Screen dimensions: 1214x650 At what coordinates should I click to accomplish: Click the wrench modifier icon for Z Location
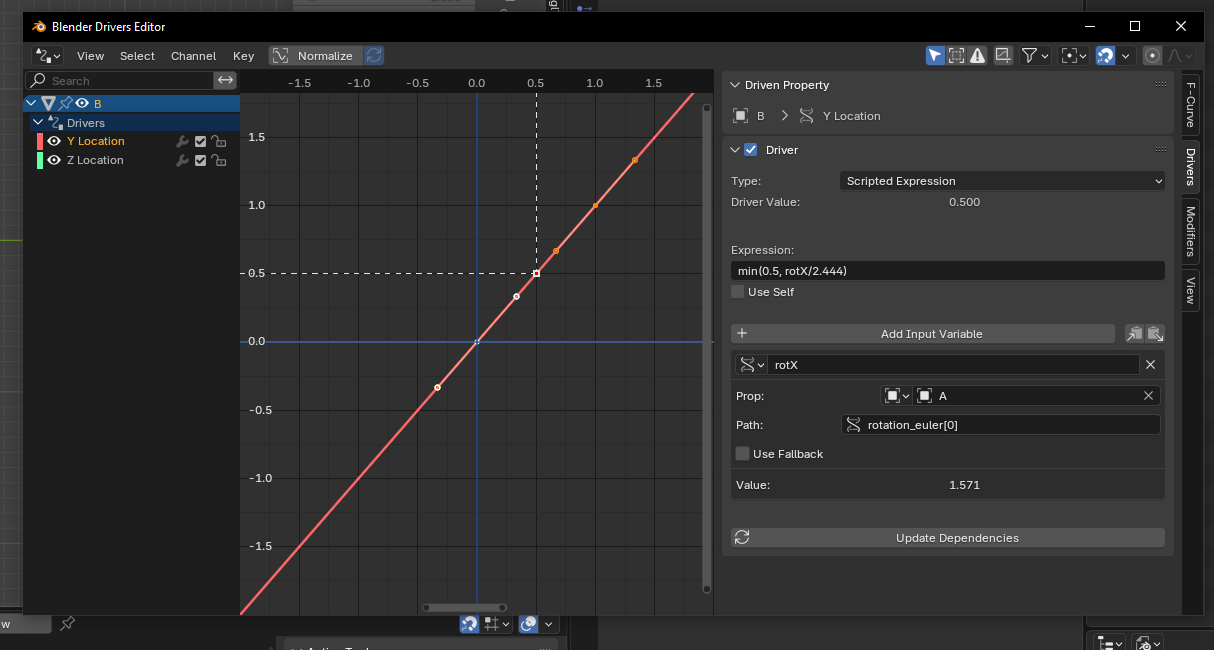182,161
